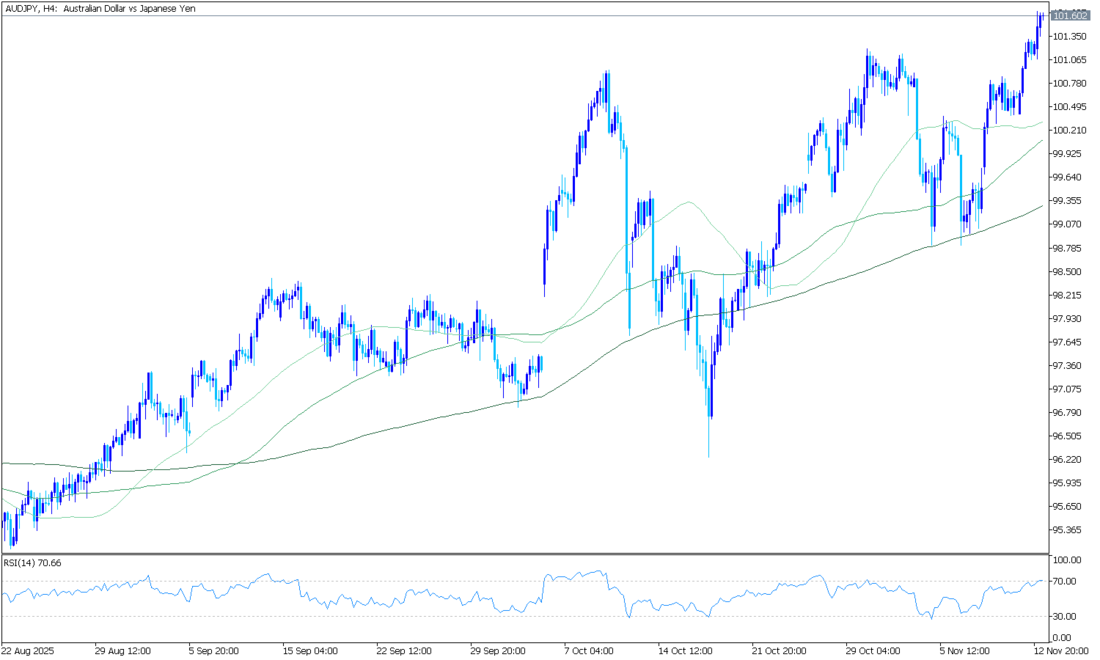This screenshot has width=1100, height=660.
Task: Click the current price label 101.602
Action: (x=1070, y=16)
